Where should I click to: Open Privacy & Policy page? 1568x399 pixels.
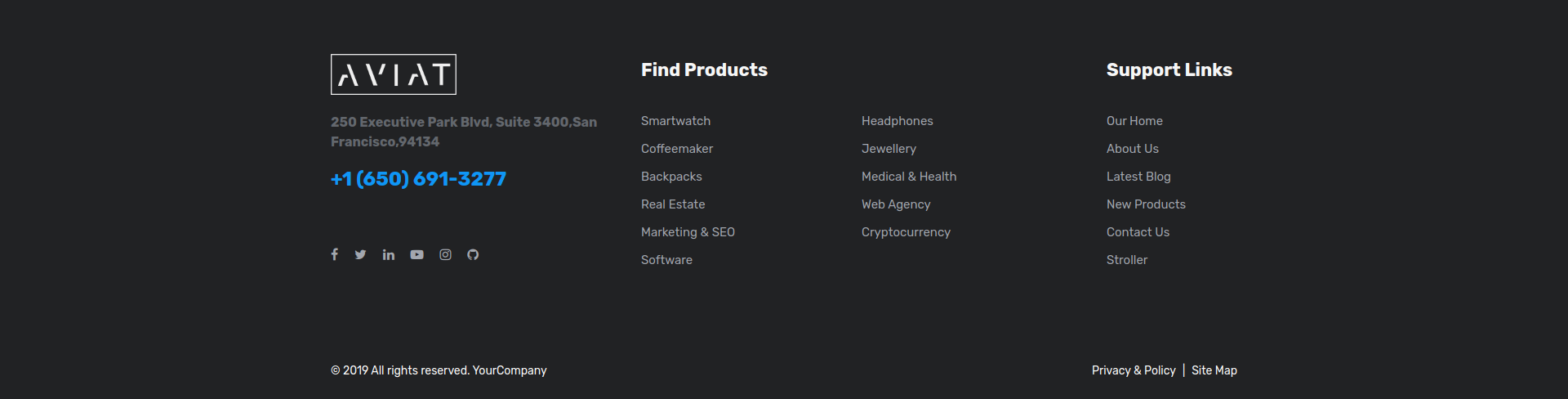point(1133,370)
